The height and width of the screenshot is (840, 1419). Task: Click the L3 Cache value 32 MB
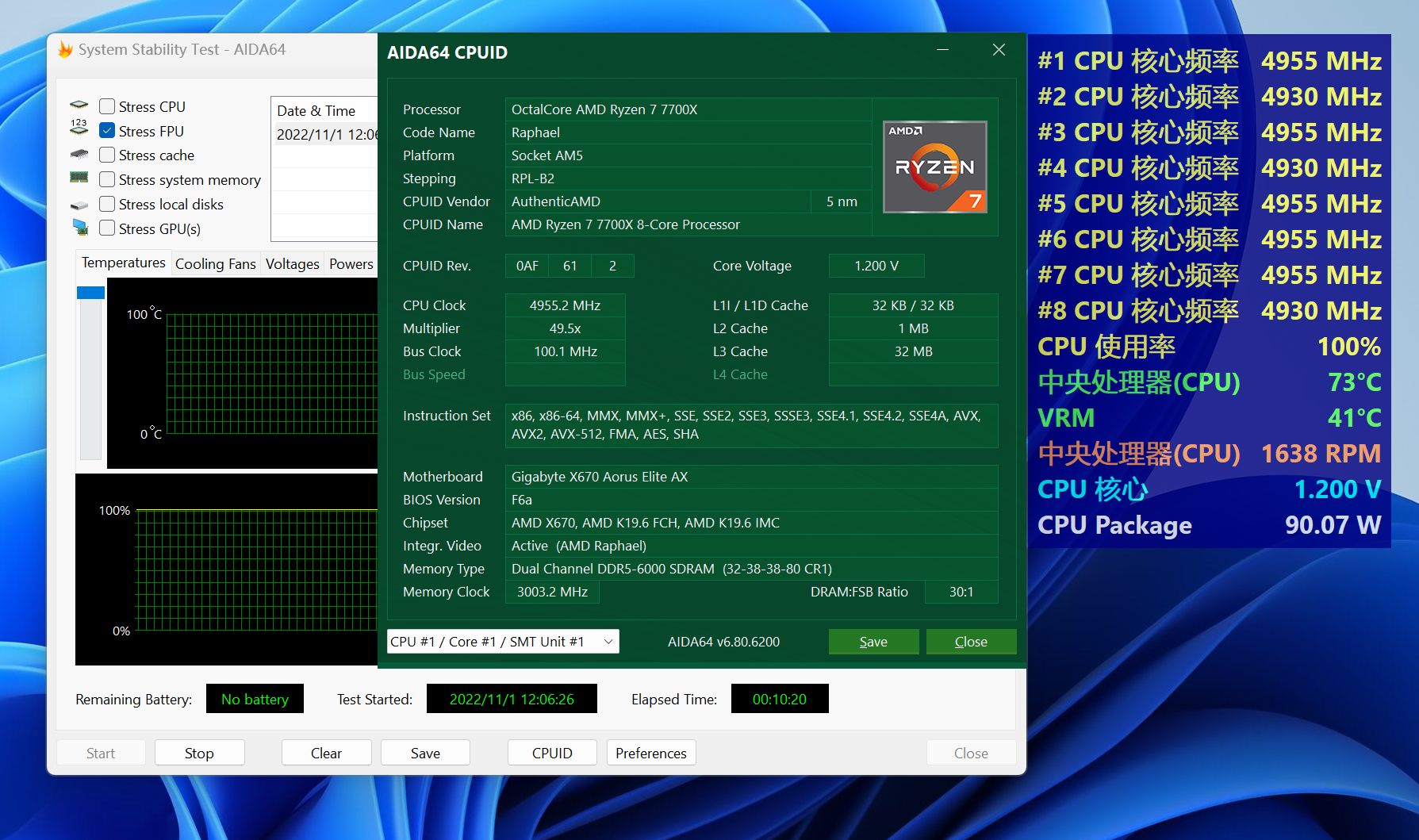(913, 351)
